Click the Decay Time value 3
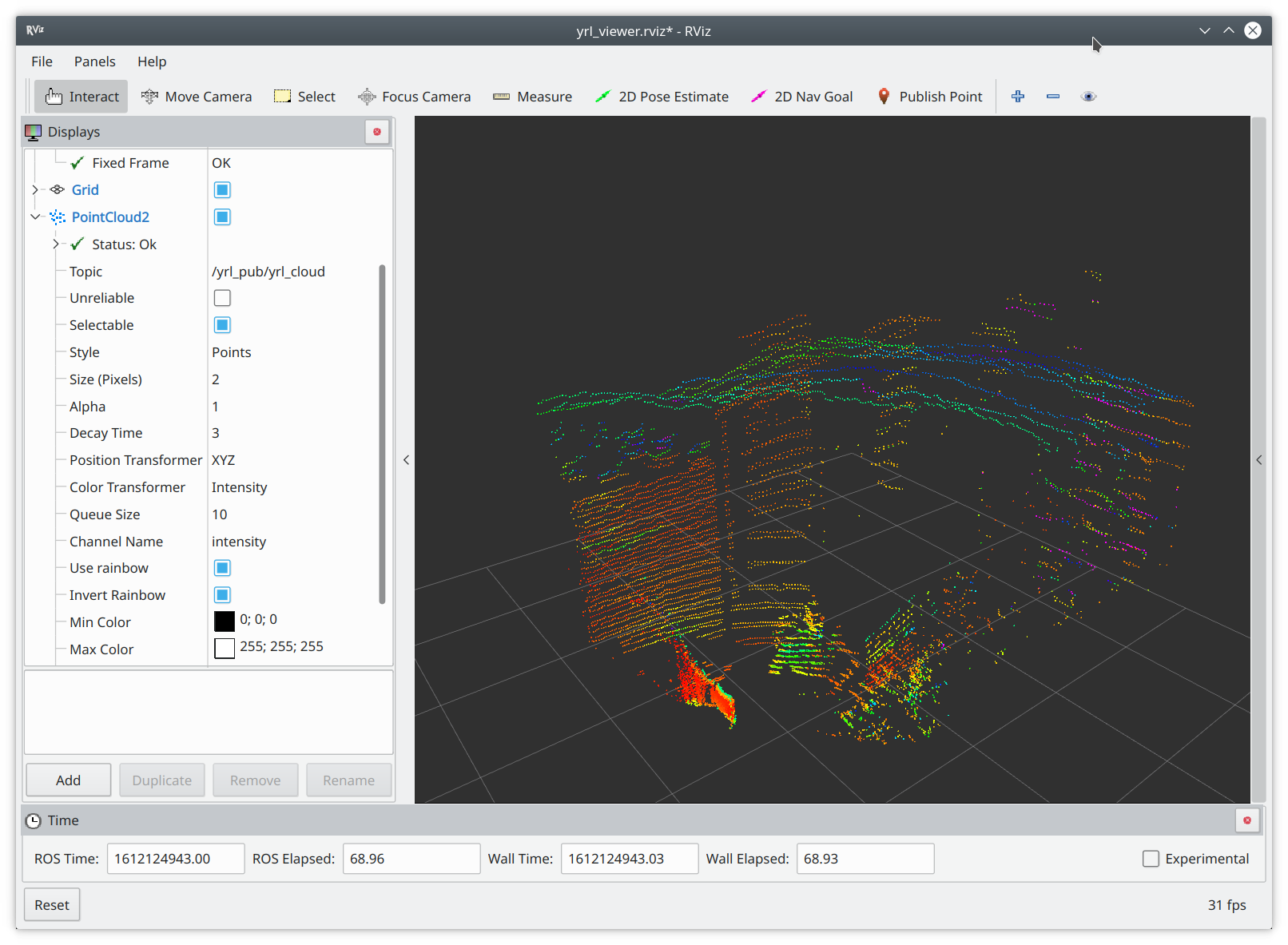The height and width of the screenshot is (945, 1288). [x=216, y=433]
